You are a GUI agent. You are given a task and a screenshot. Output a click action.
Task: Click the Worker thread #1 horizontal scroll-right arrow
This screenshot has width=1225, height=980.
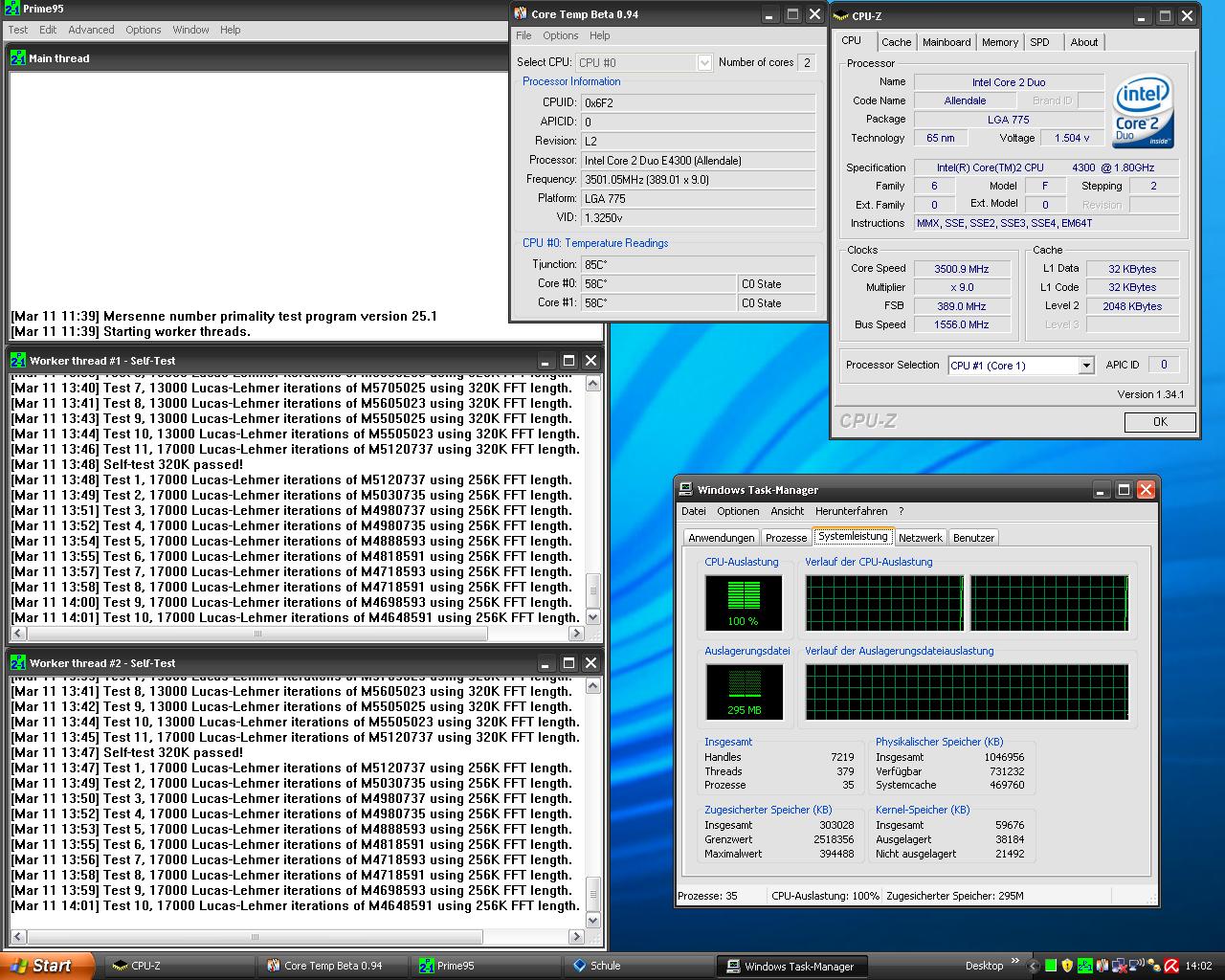coord(576,634)
